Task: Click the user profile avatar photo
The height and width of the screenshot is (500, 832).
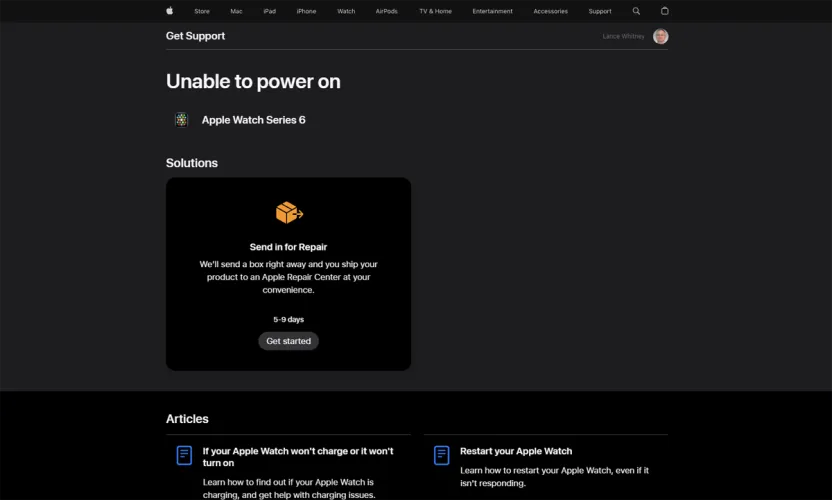Action: [x=661, y=36]
